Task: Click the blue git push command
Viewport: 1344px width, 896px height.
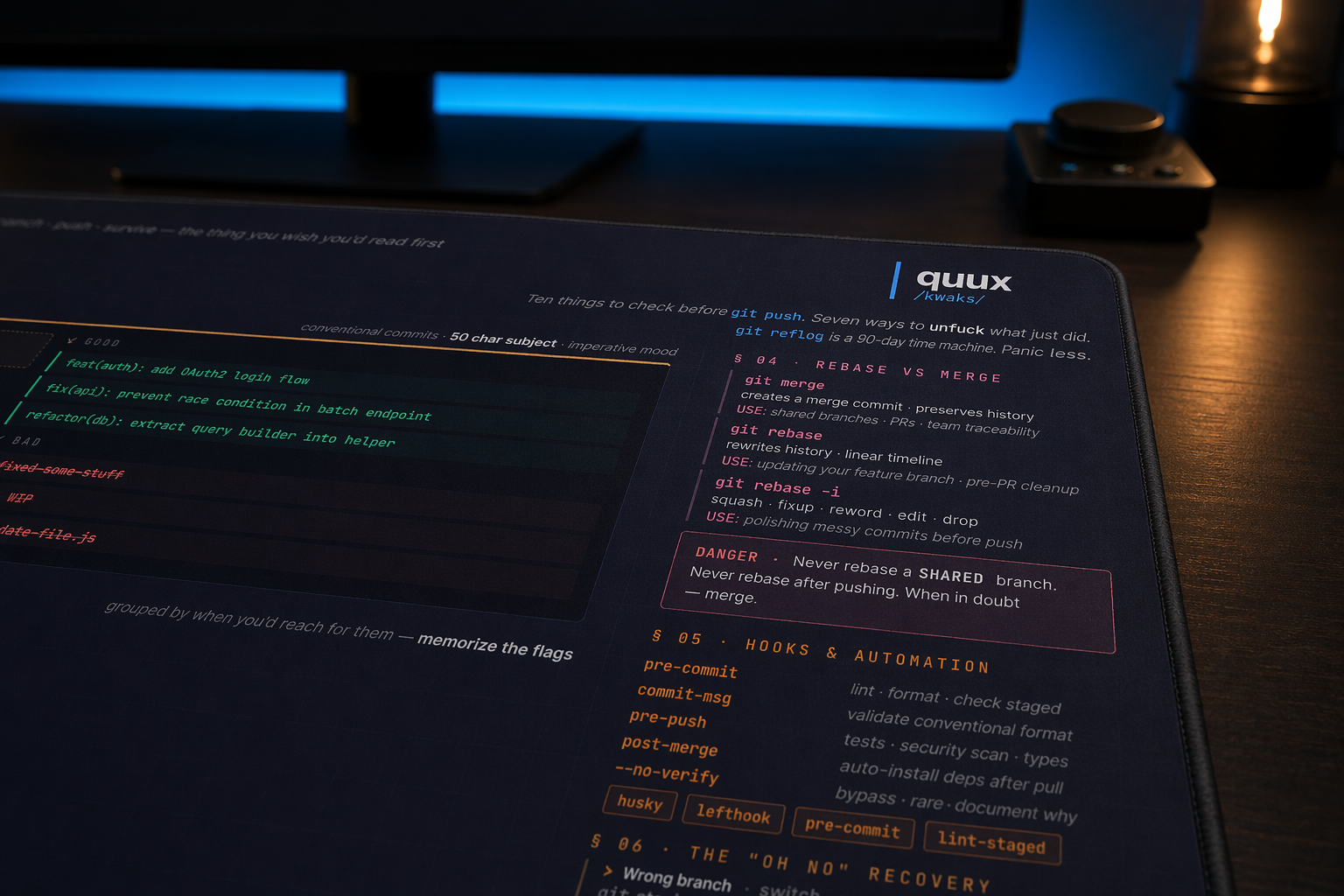Action: tap(766, 314)
